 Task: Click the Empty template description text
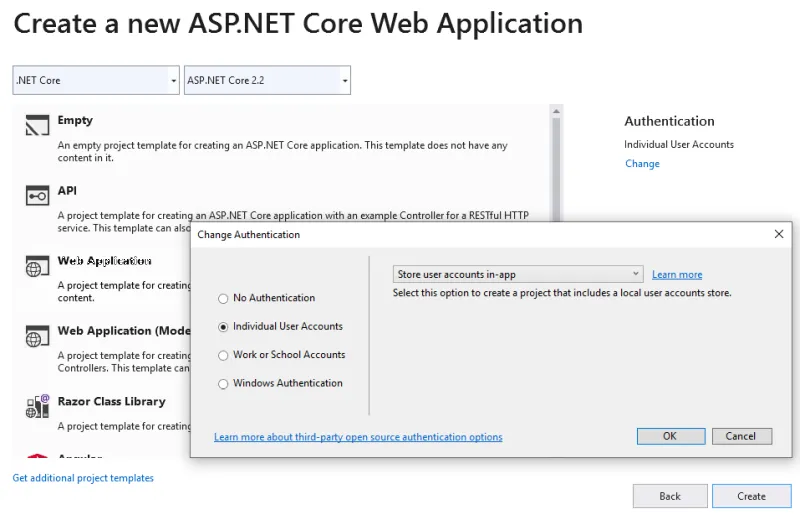pyautogui.click(x=282, y=152)
